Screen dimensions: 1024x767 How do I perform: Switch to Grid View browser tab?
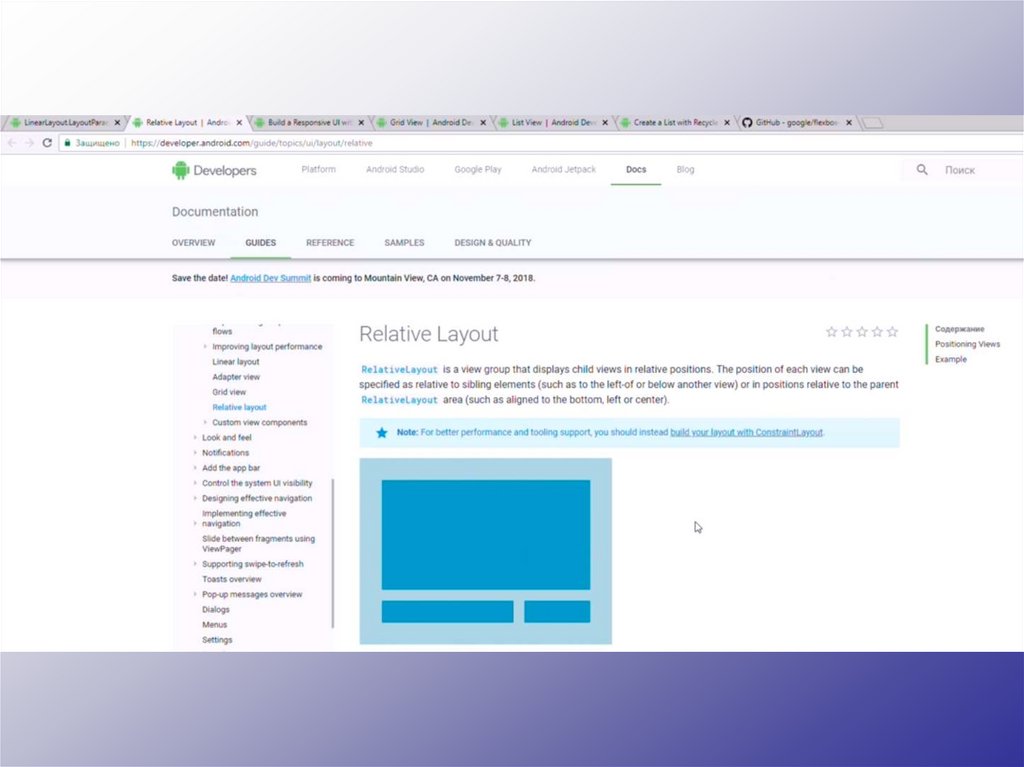(x=431, y=122)
